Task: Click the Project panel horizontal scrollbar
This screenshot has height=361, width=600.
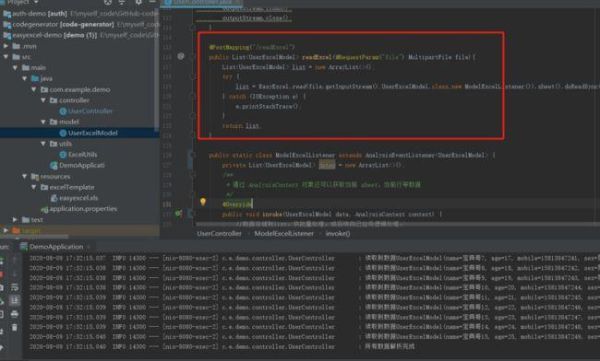Action: pos(34,237)
